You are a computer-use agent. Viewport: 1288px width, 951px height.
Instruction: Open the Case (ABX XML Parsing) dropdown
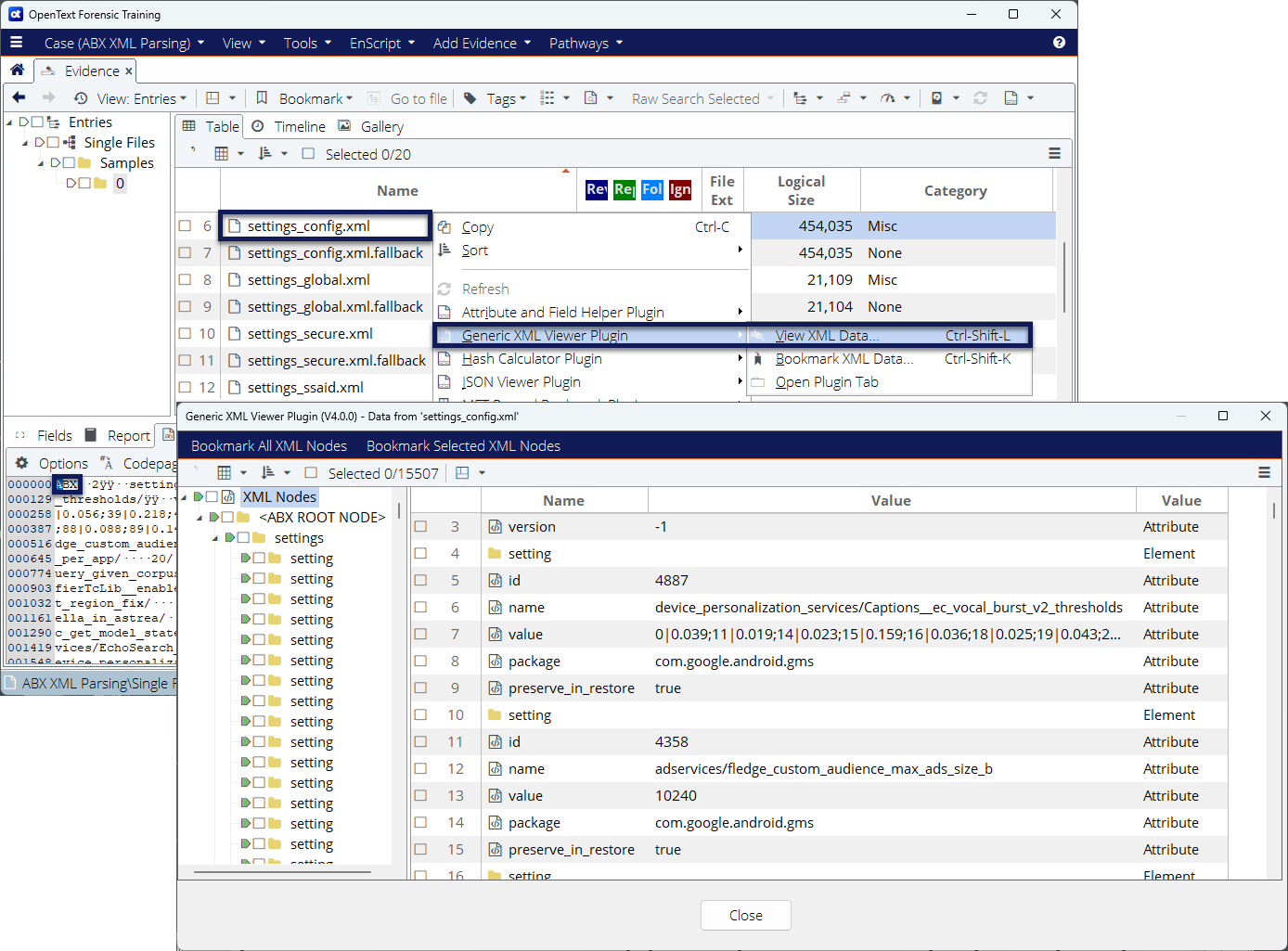coord(124,43)
